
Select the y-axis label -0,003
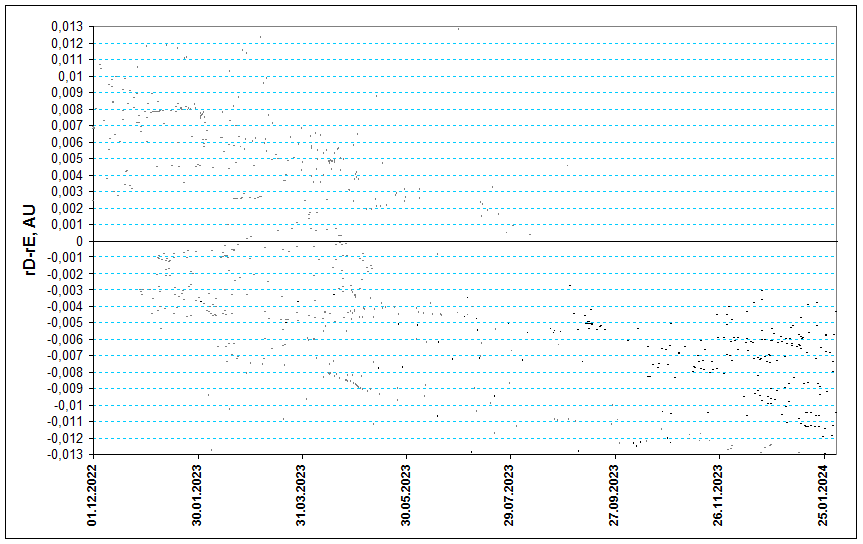coord(65,290)
